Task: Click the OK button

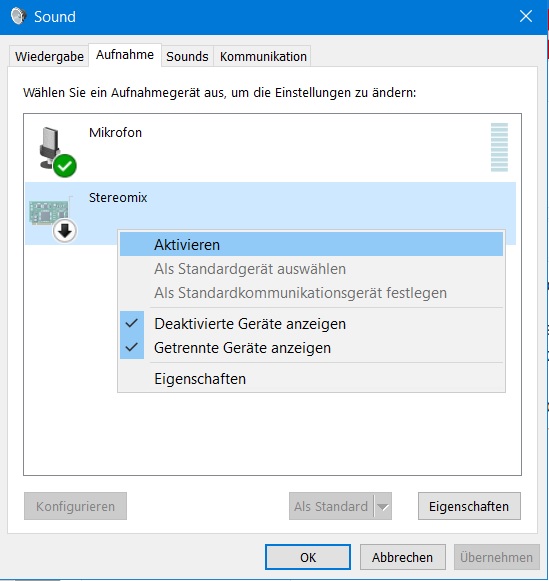Action: pos(308,557)
